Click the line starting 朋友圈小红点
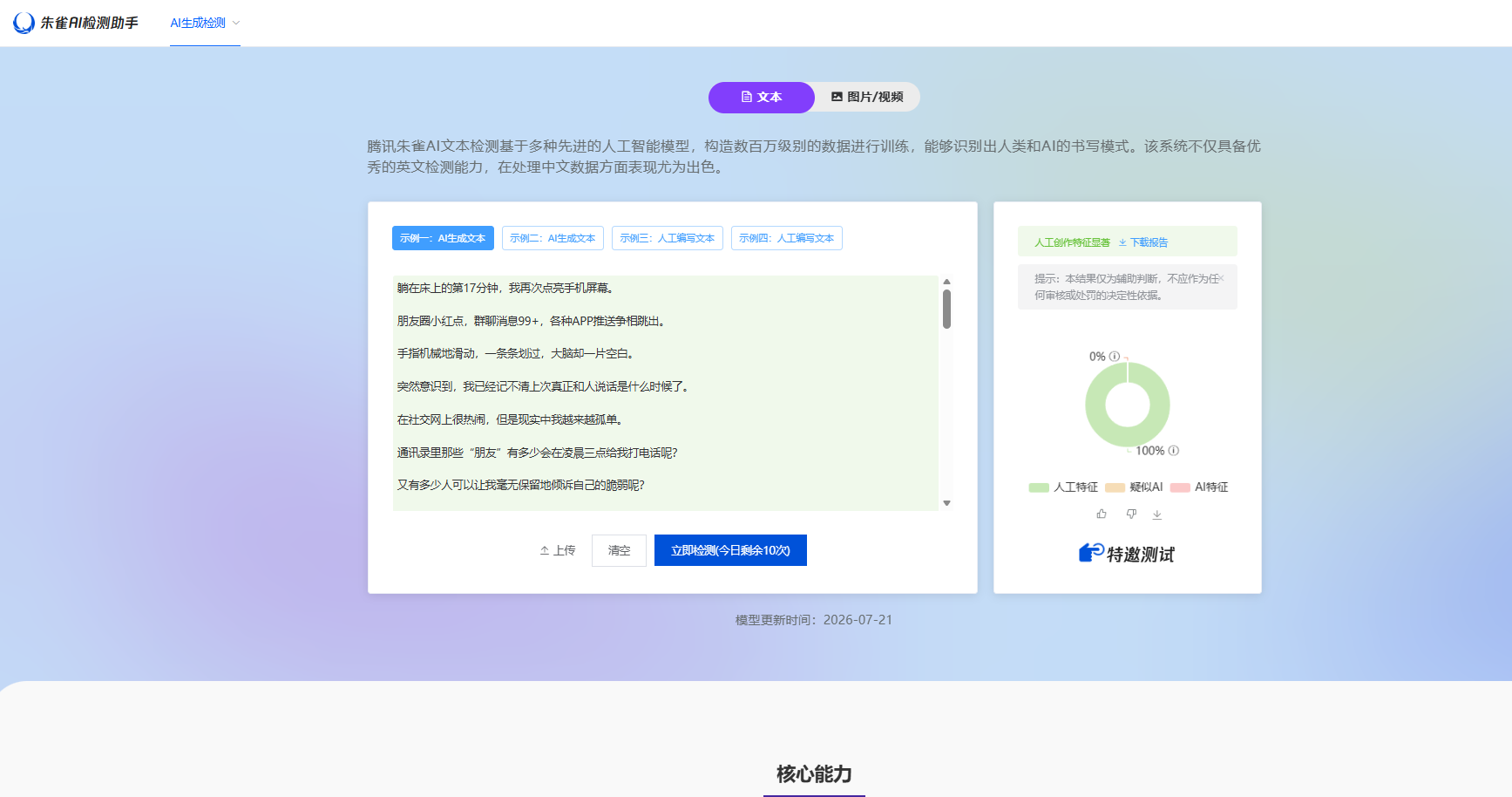 click(x=533, y=321)
